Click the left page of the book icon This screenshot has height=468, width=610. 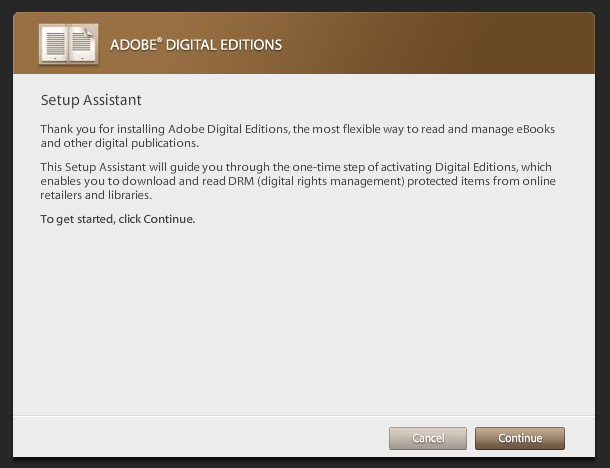tap(54, 44)
